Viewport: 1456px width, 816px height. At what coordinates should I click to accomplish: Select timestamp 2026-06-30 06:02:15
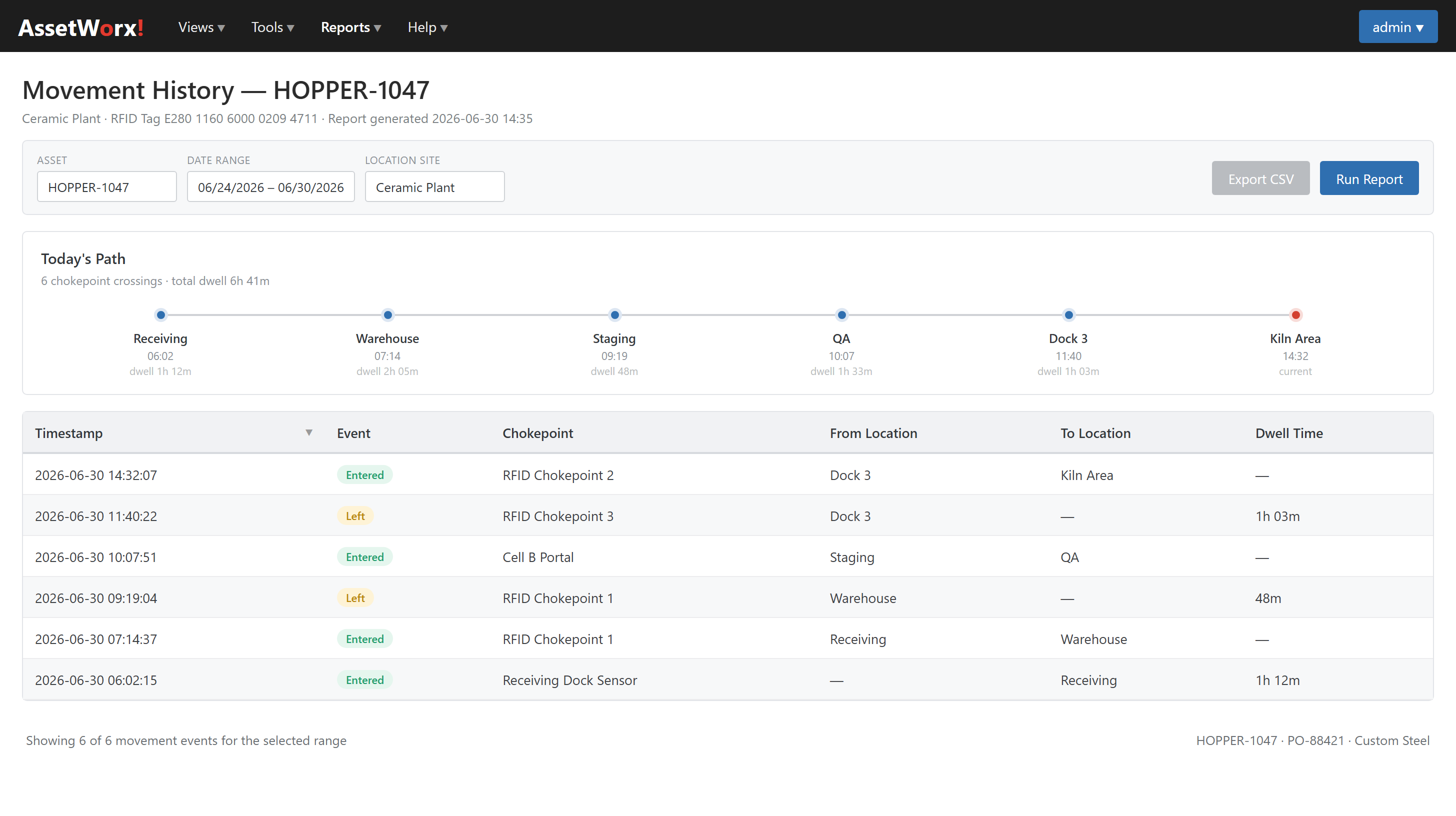pos(96,680)
